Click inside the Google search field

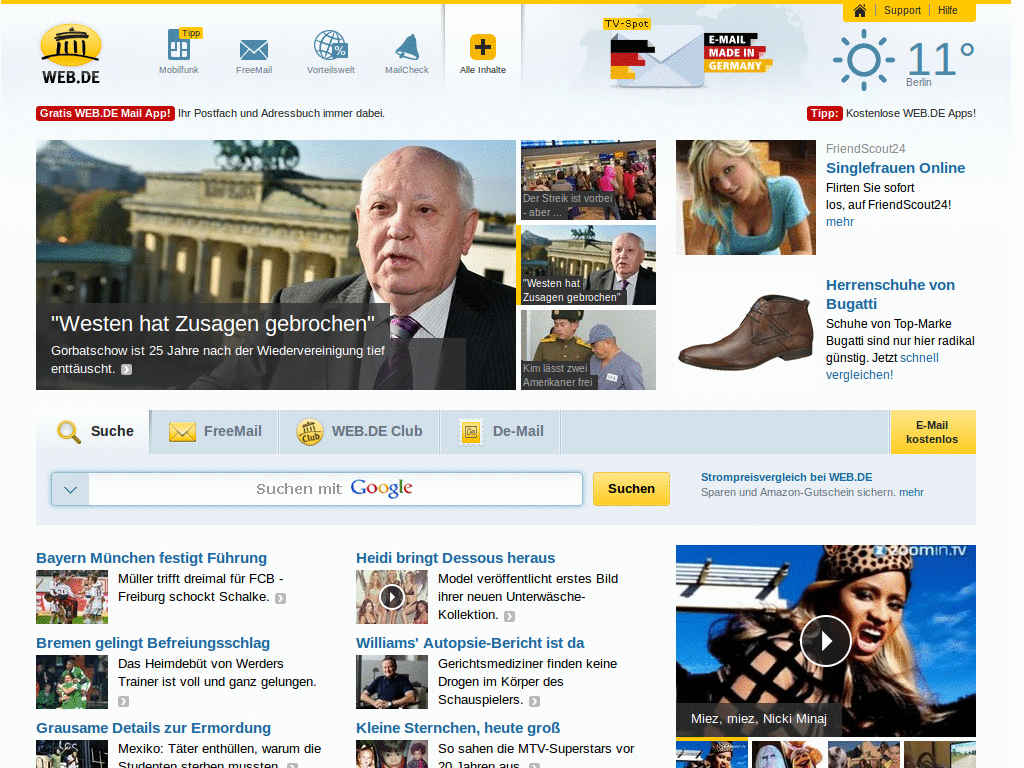click(330, 489)
